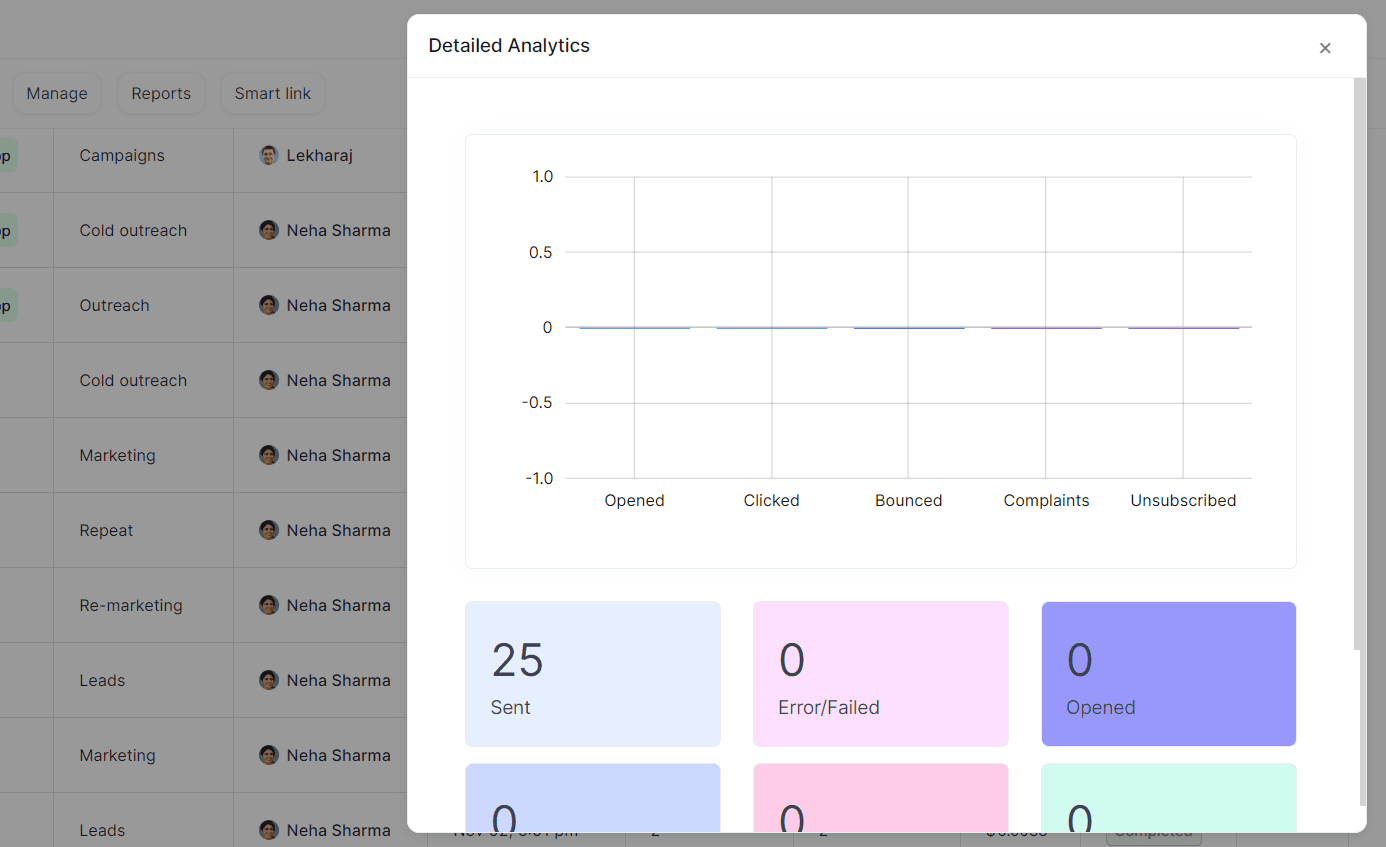The image size is (1386, 847).
Task: Click Neha Sharma's avatar in Re-marketing row
Action: click(268, 605)
